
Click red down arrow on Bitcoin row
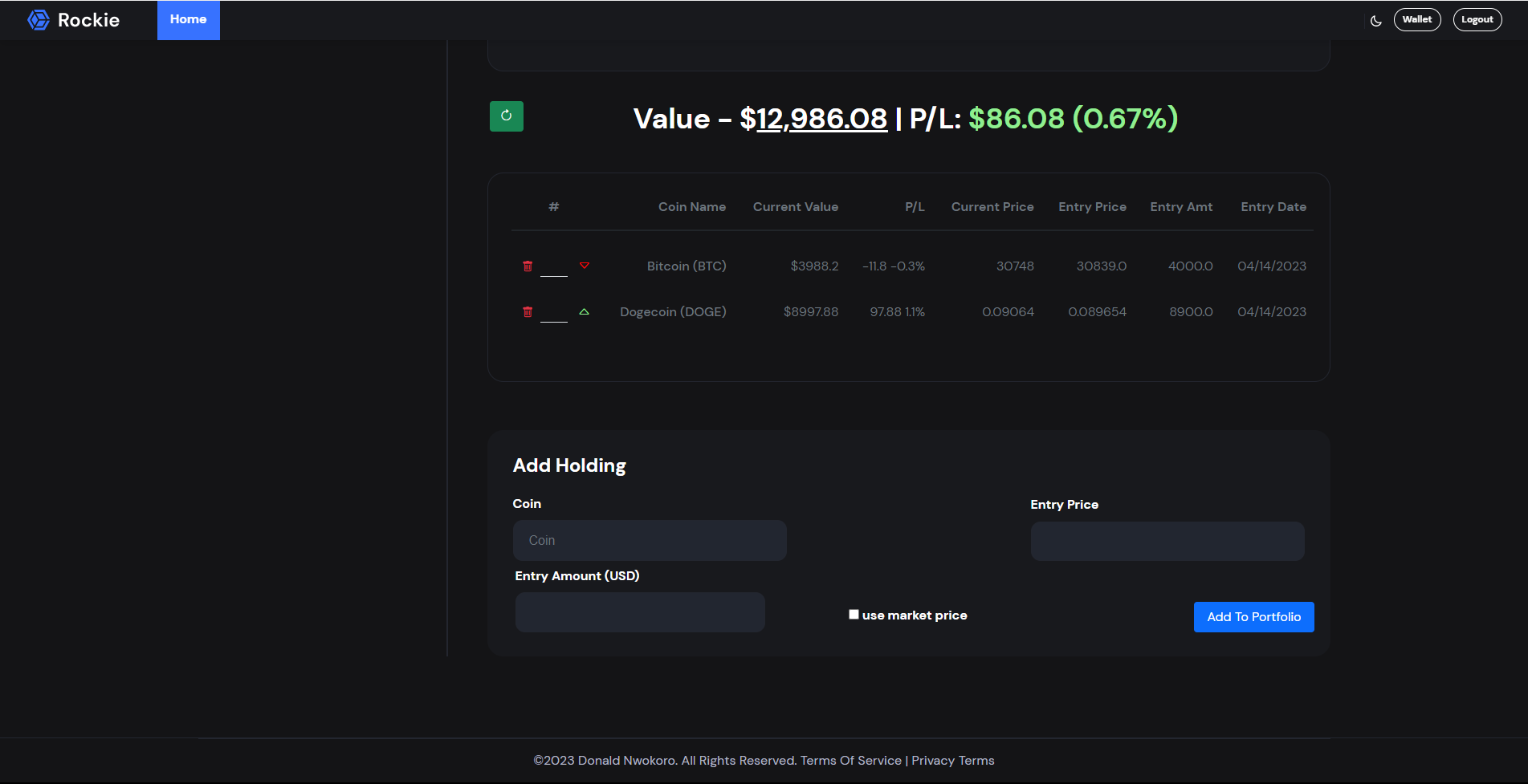[585, 266]
